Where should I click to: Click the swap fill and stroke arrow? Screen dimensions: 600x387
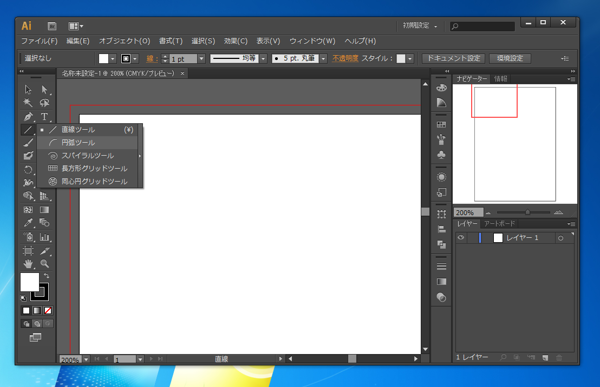pos(47,276)
